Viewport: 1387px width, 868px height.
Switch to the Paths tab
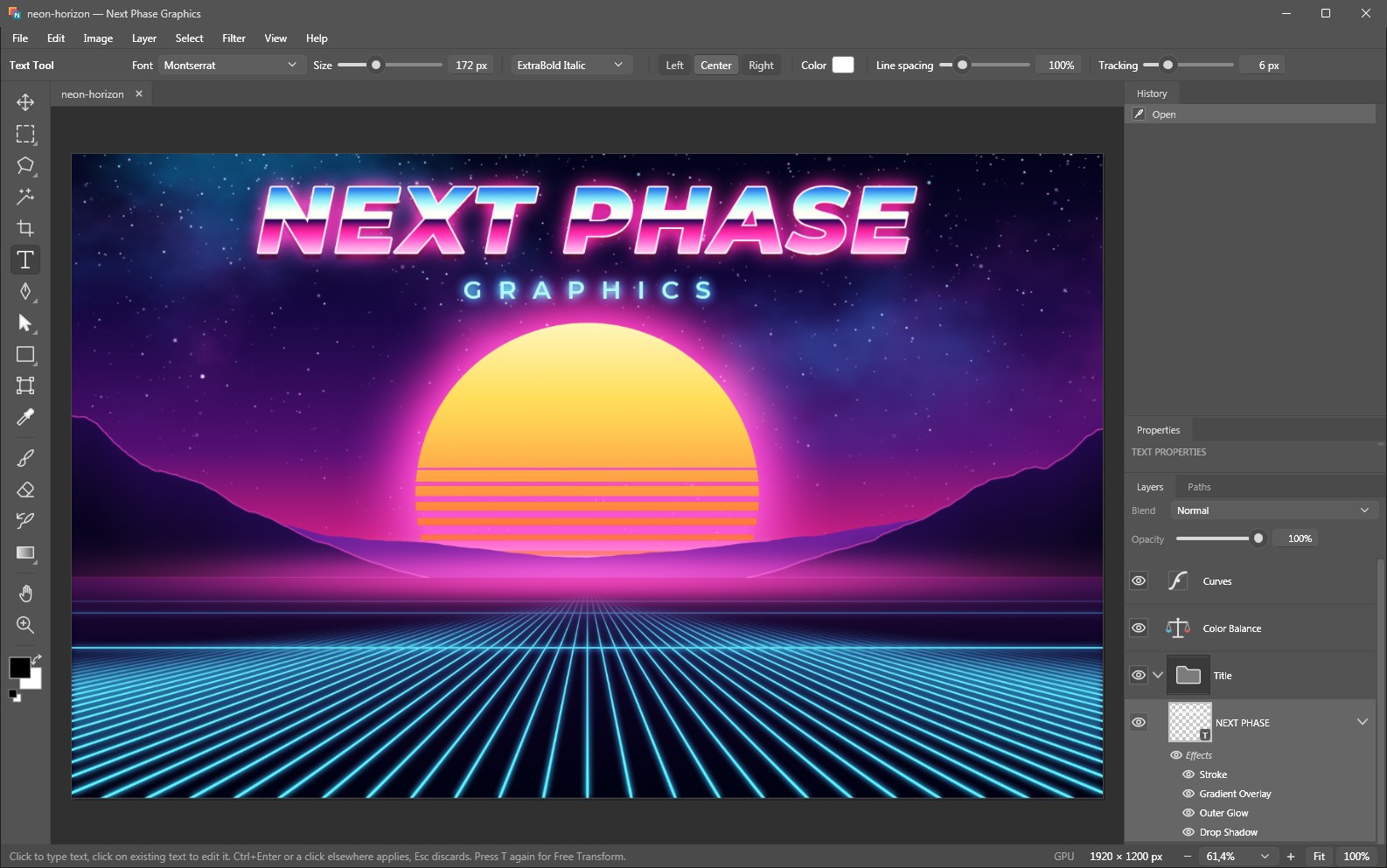coord(1199,487)
